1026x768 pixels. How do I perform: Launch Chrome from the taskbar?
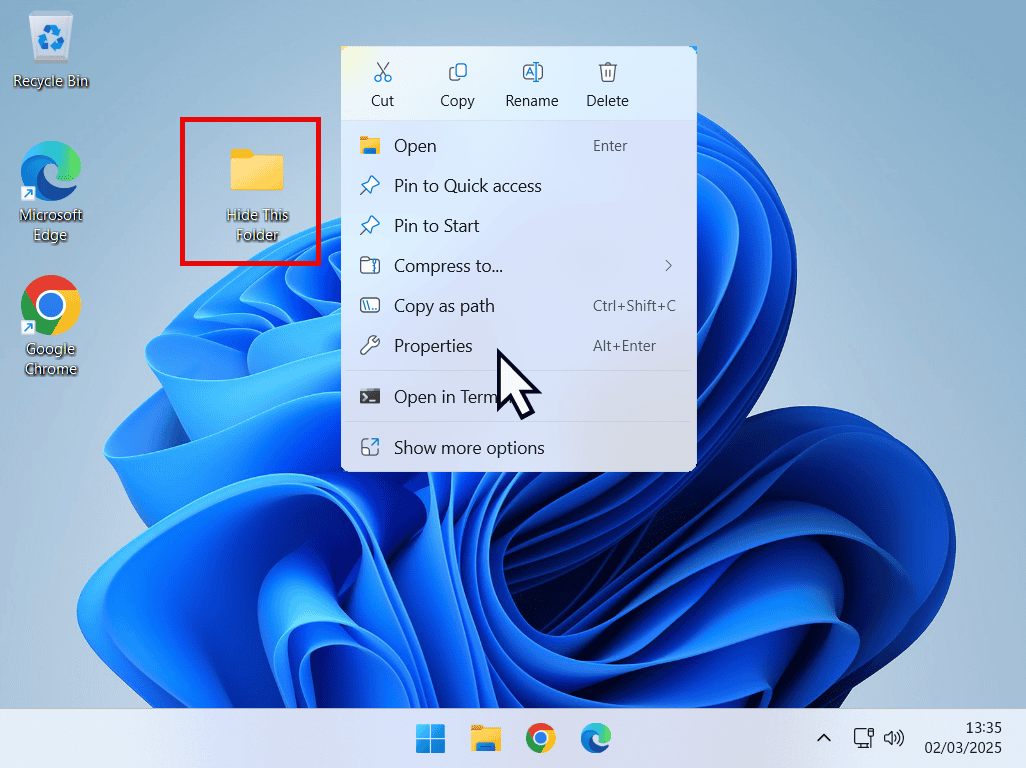pos(540,738)
